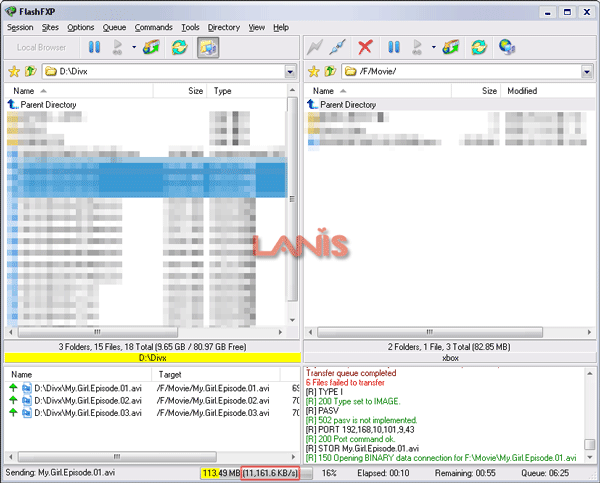This screenshot has height=483, width=600.
Task: Open the View menu
Action: [x=256, y=28]
